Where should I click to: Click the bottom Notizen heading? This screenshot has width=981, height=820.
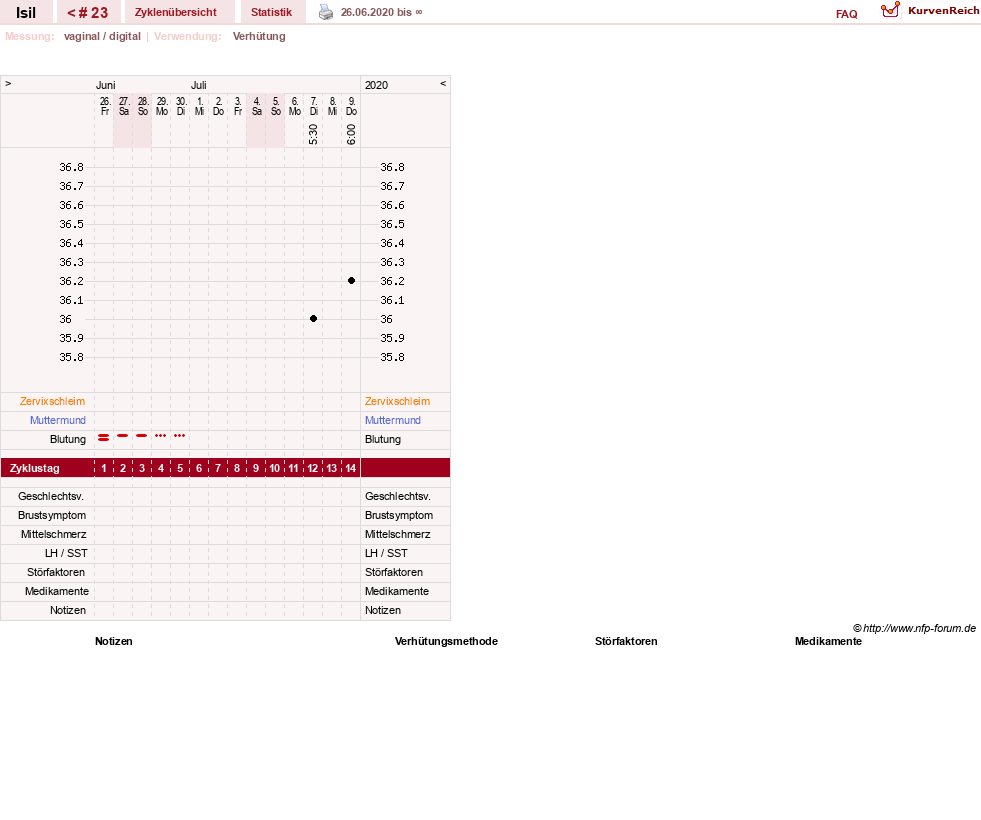click(114, 641)
